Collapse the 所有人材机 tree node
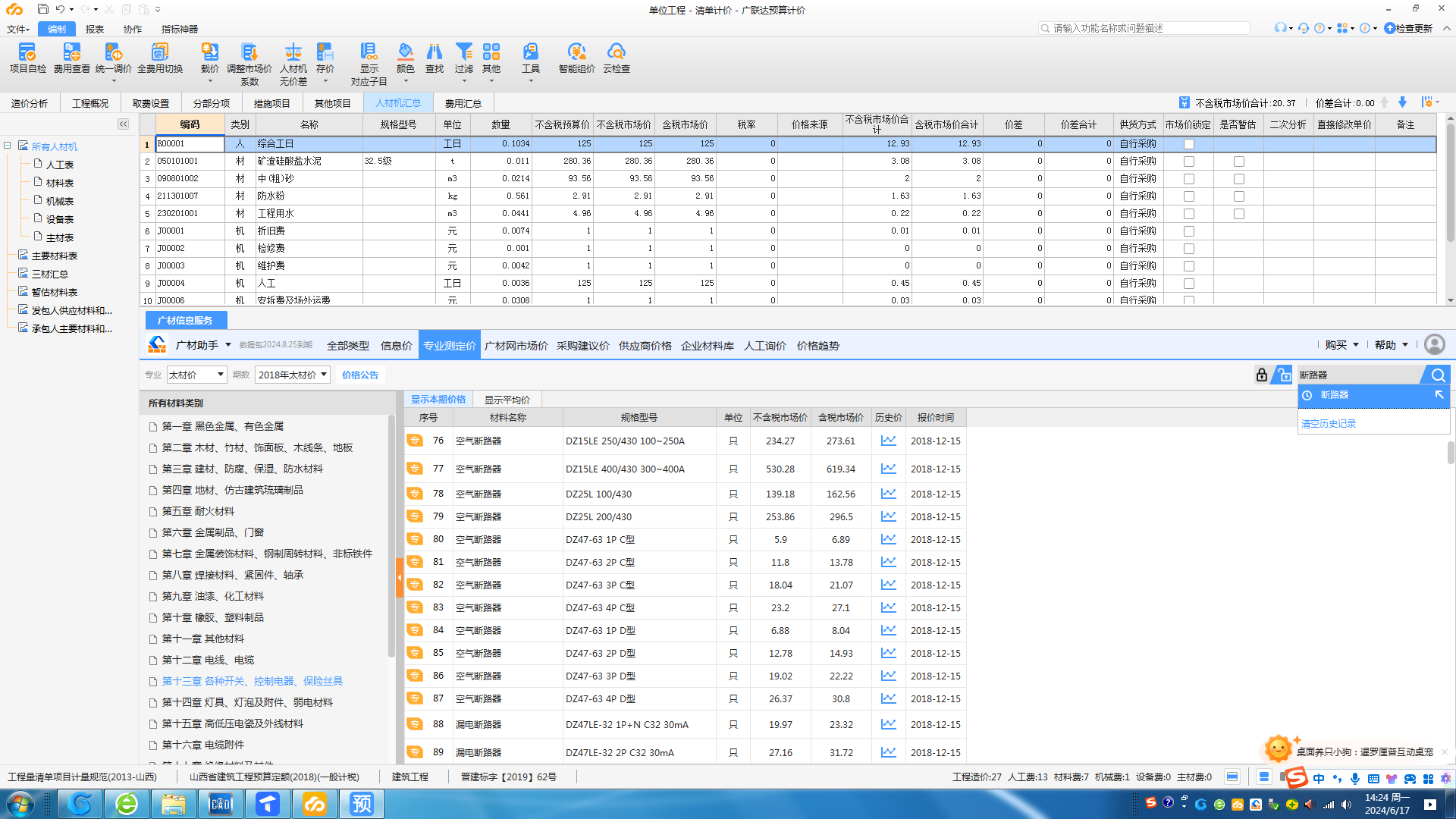Image resolution: width=1456 pixels, height=819 pixels. [x=8, y=146]
